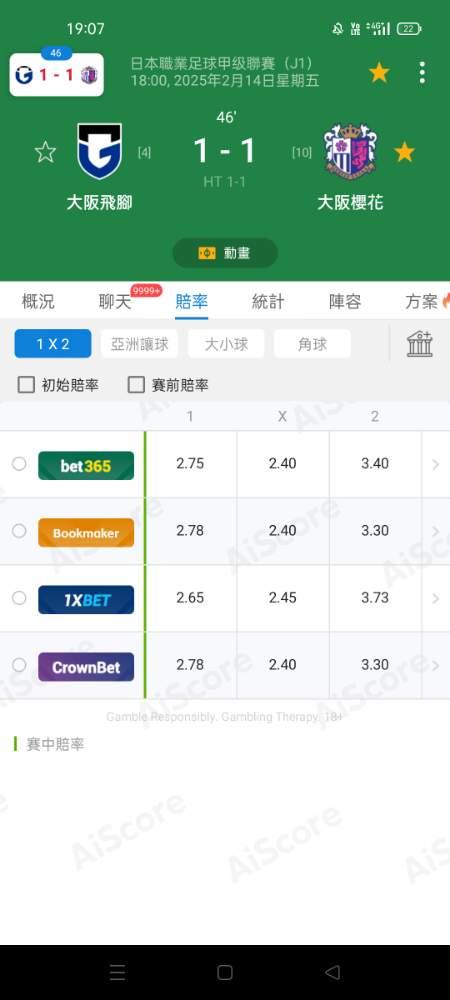
Task: Tap the muted notification bell icon
Action: [338, 29]
